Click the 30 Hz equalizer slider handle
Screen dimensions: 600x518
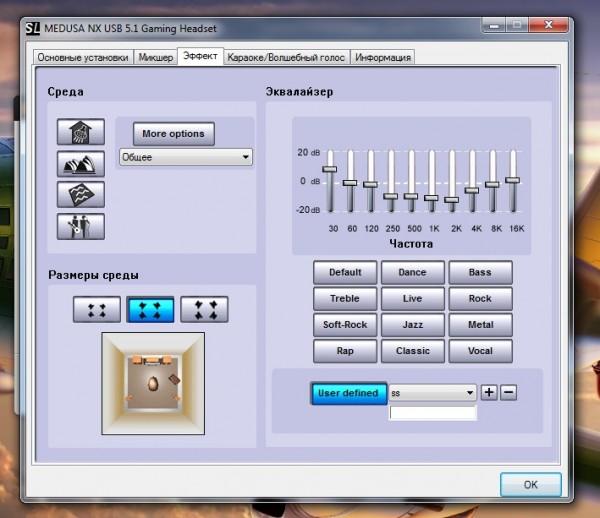coord(330,169)
